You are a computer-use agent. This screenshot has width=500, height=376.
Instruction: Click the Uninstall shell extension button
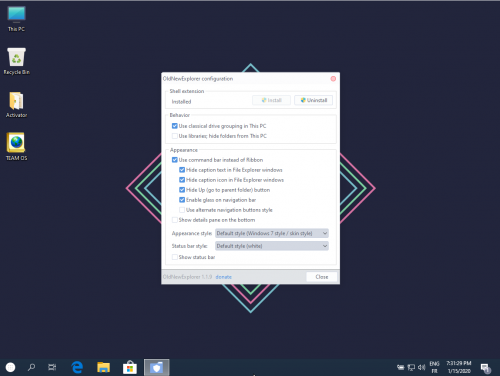pos(313,100)
